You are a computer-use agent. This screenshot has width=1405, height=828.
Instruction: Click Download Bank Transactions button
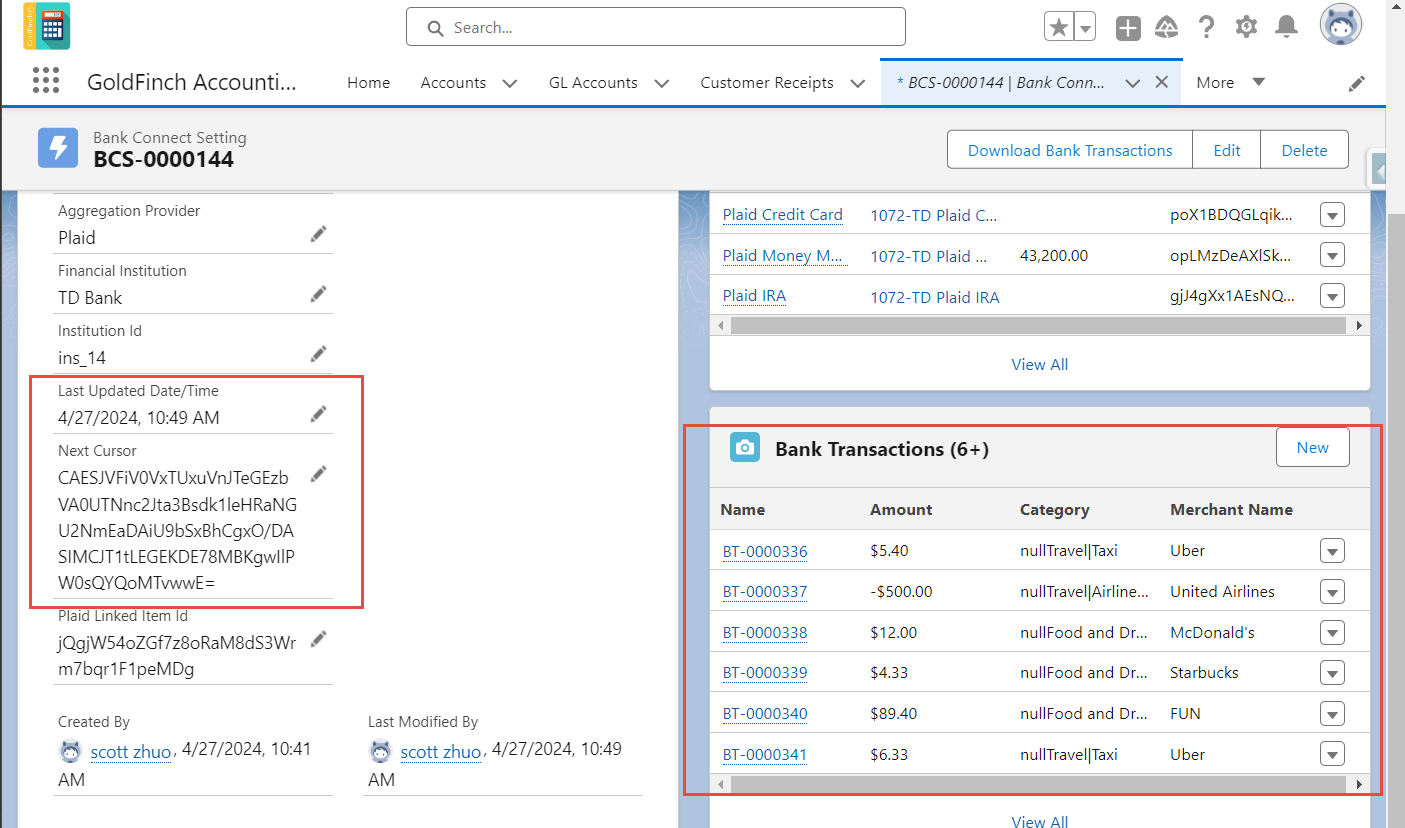click(x=1070, y=150)
